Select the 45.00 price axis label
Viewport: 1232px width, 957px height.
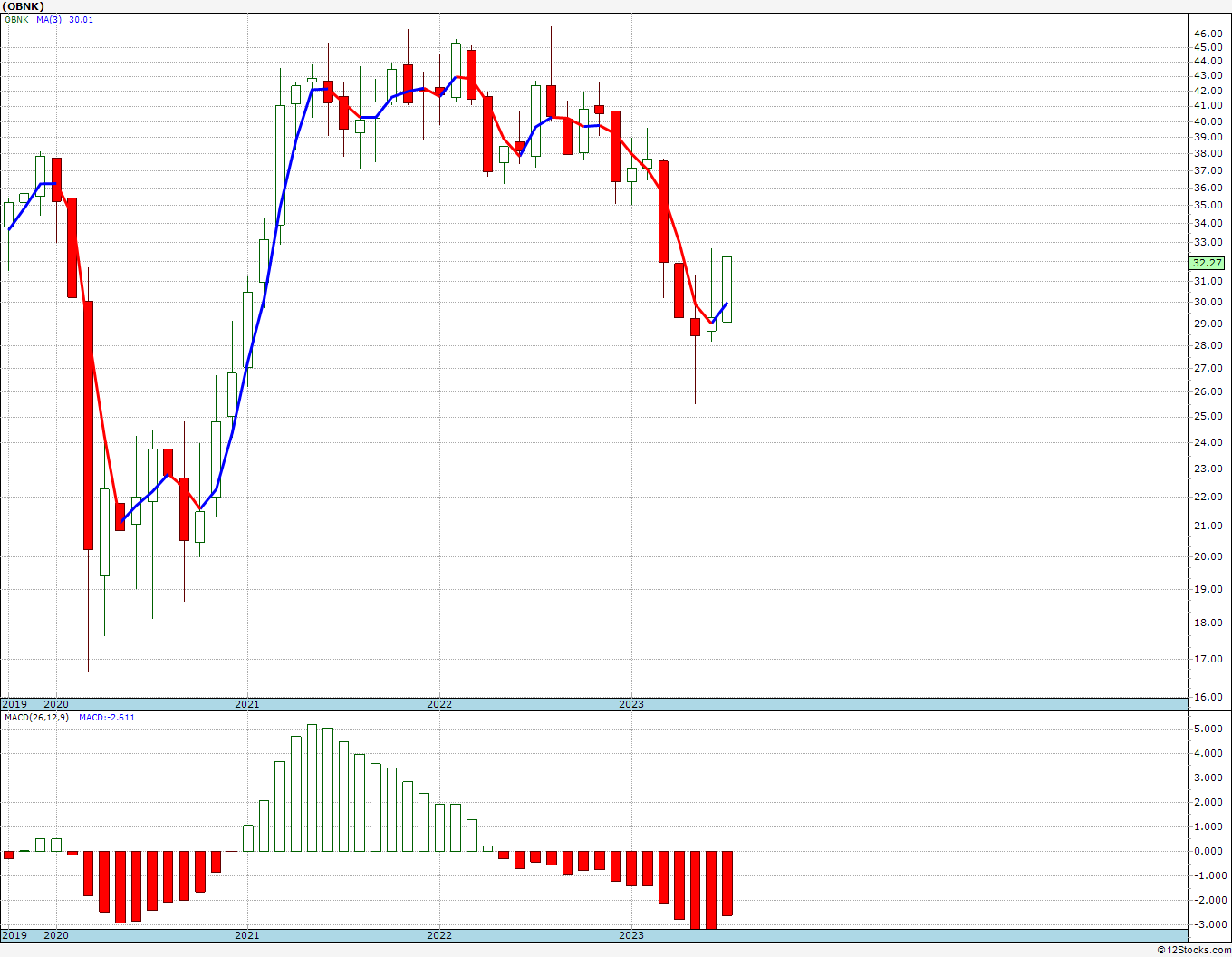point(1208,48)
